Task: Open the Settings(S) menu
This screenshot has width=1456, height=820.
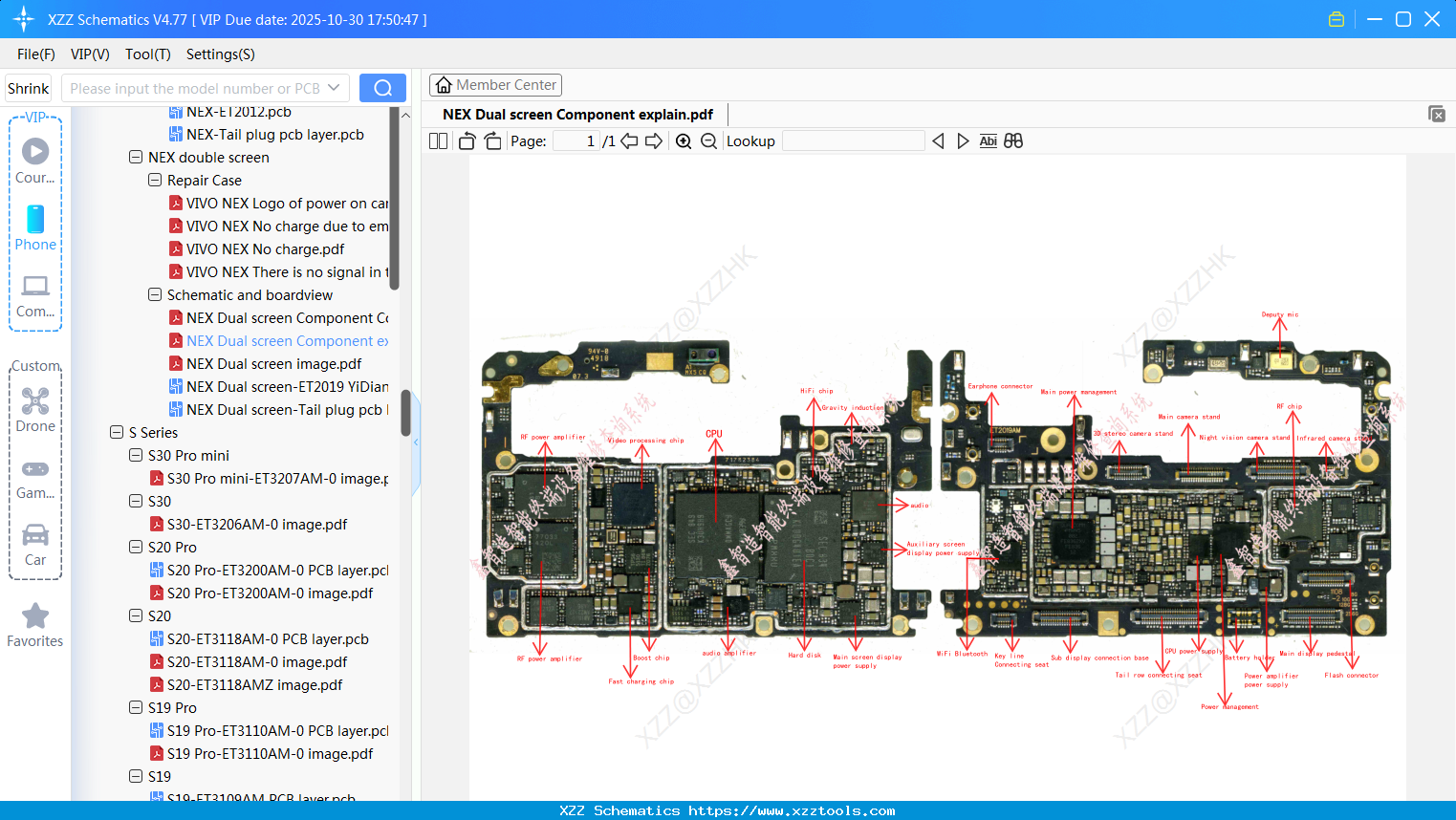Action: (220, 54)
